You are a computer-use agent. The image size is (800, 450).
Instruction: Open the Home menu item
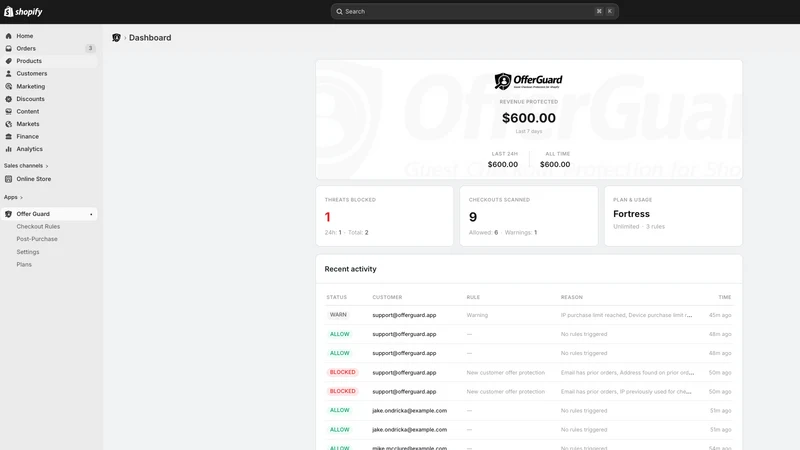click(x=48, y=36)
